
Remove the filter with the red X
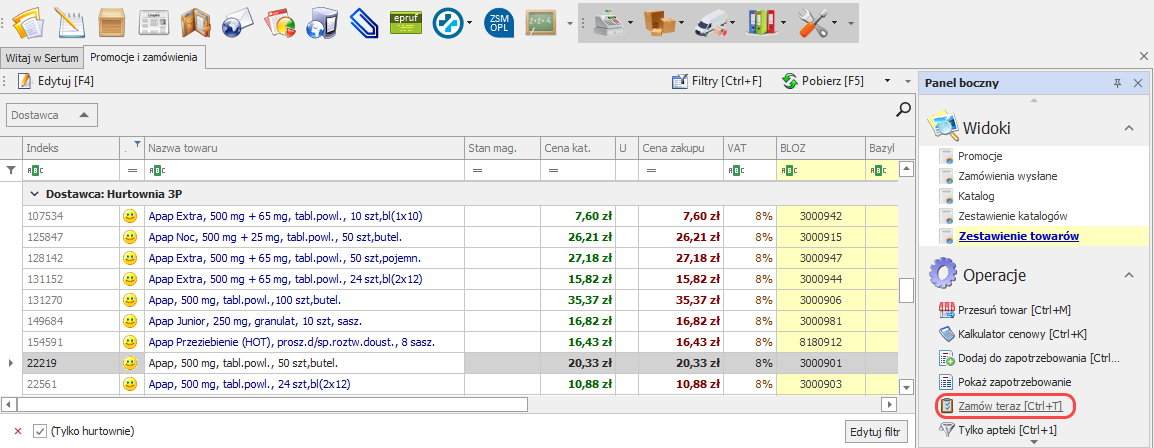coord(18,431)
